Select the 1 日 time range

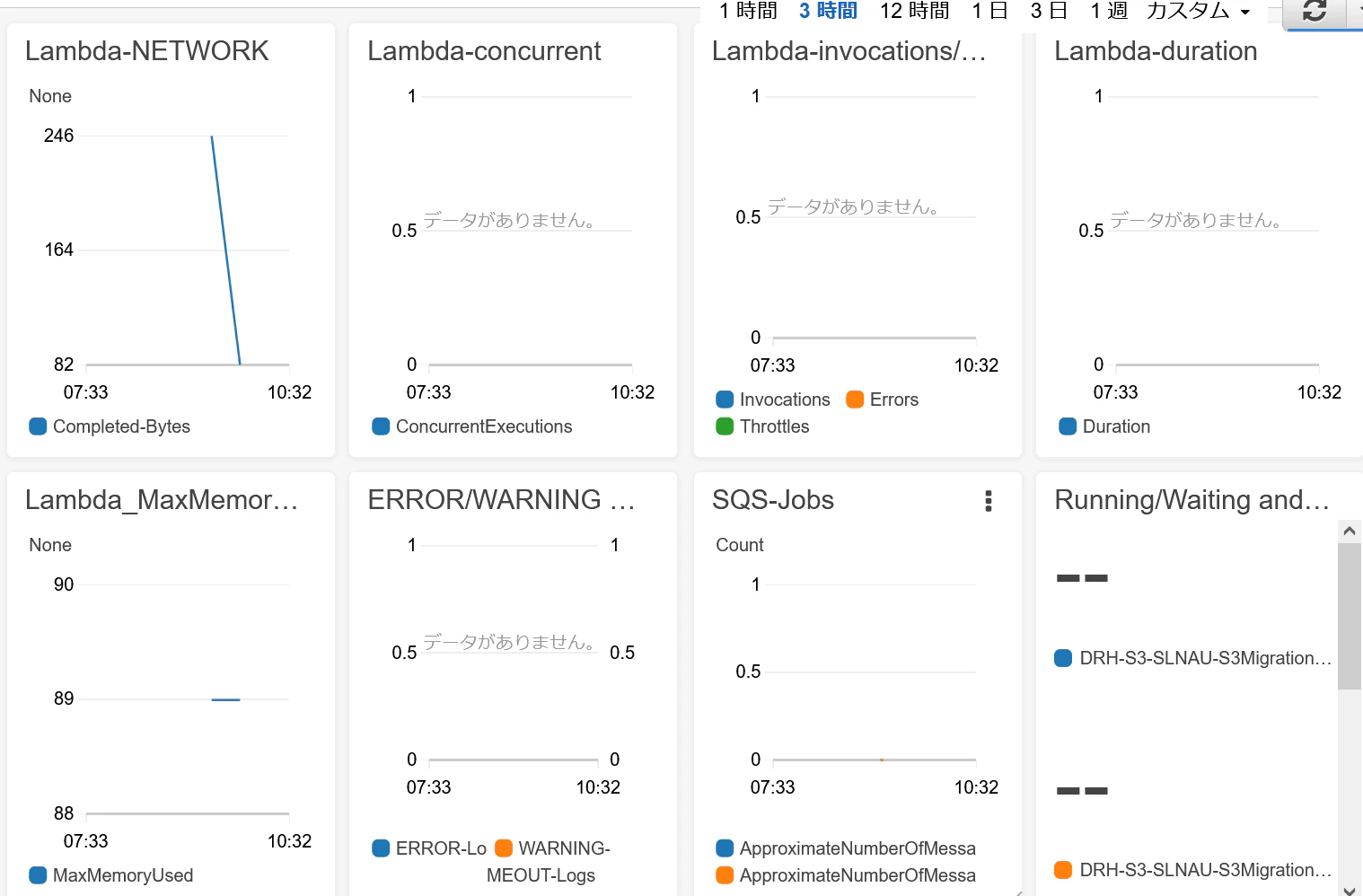(989, 11)
